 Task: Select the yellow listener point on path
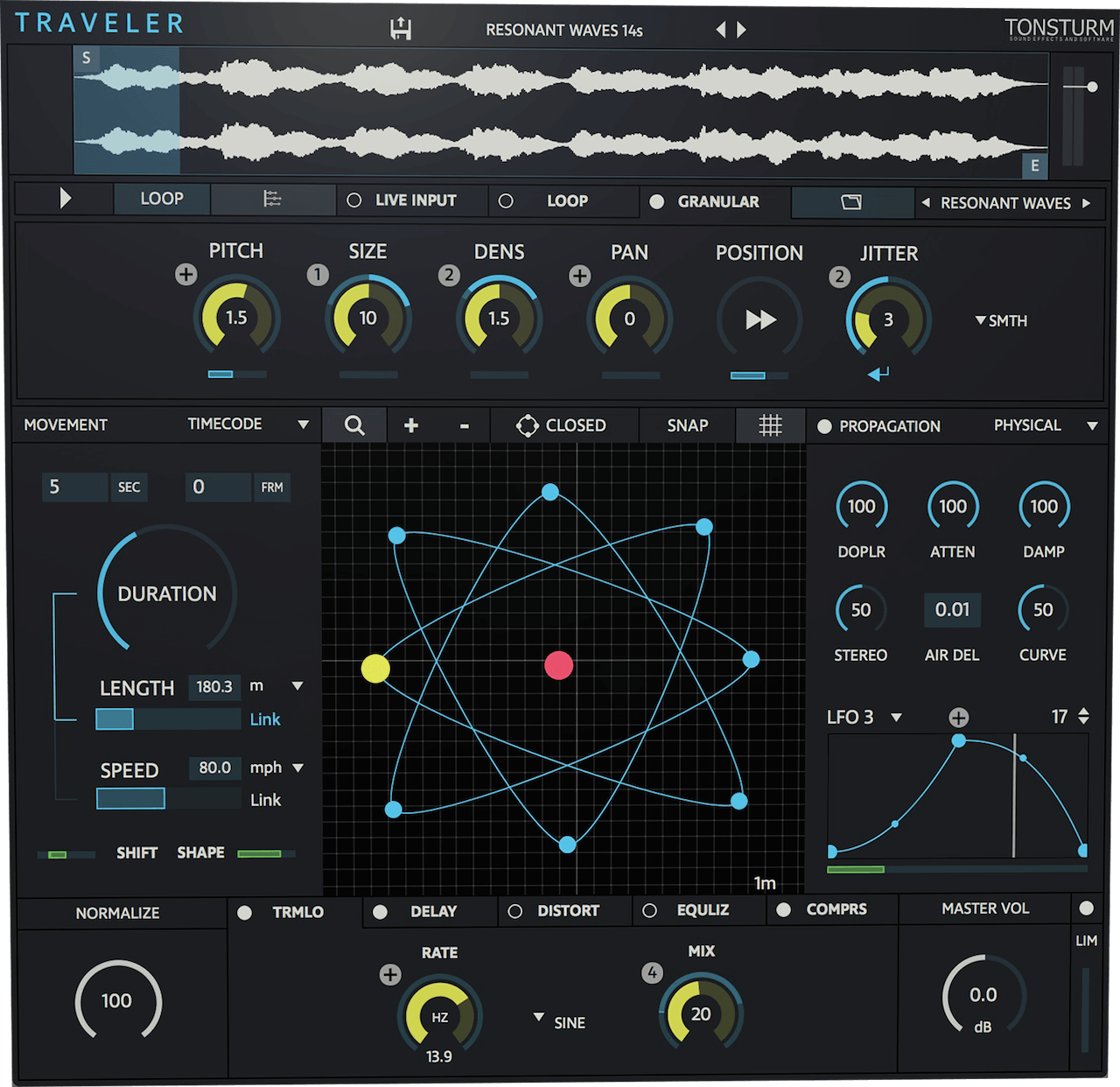point(375,669)
